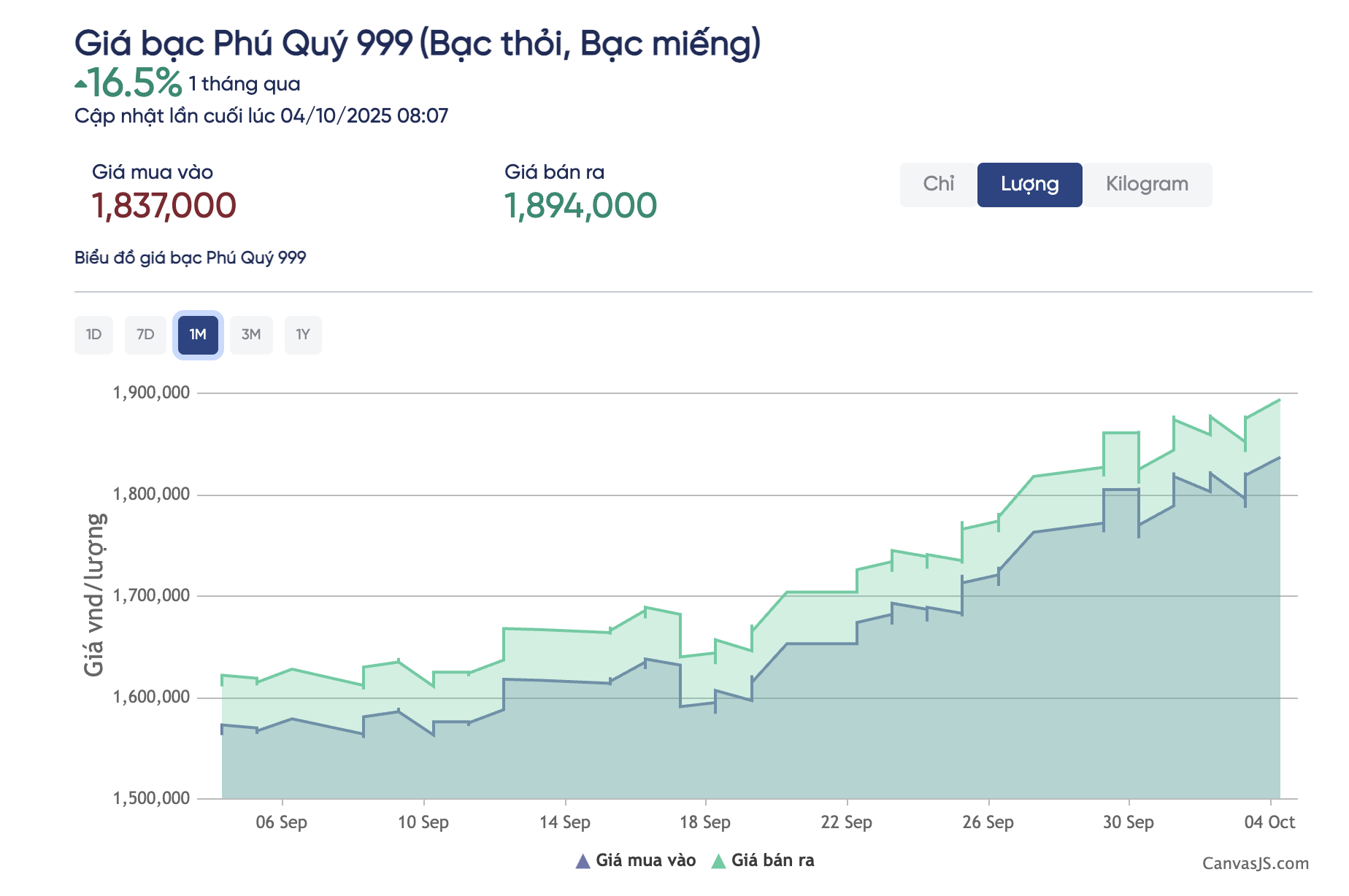
Task: Toggle the Giá mua vào legend triangle
Action: pos(583,862)
